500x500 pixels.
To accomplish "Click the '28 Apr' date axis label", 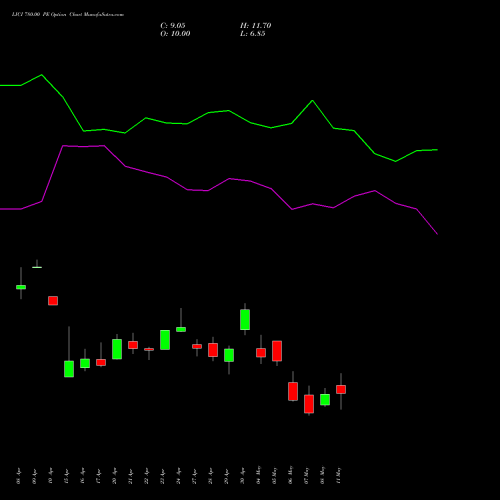I will coord(210,476).
